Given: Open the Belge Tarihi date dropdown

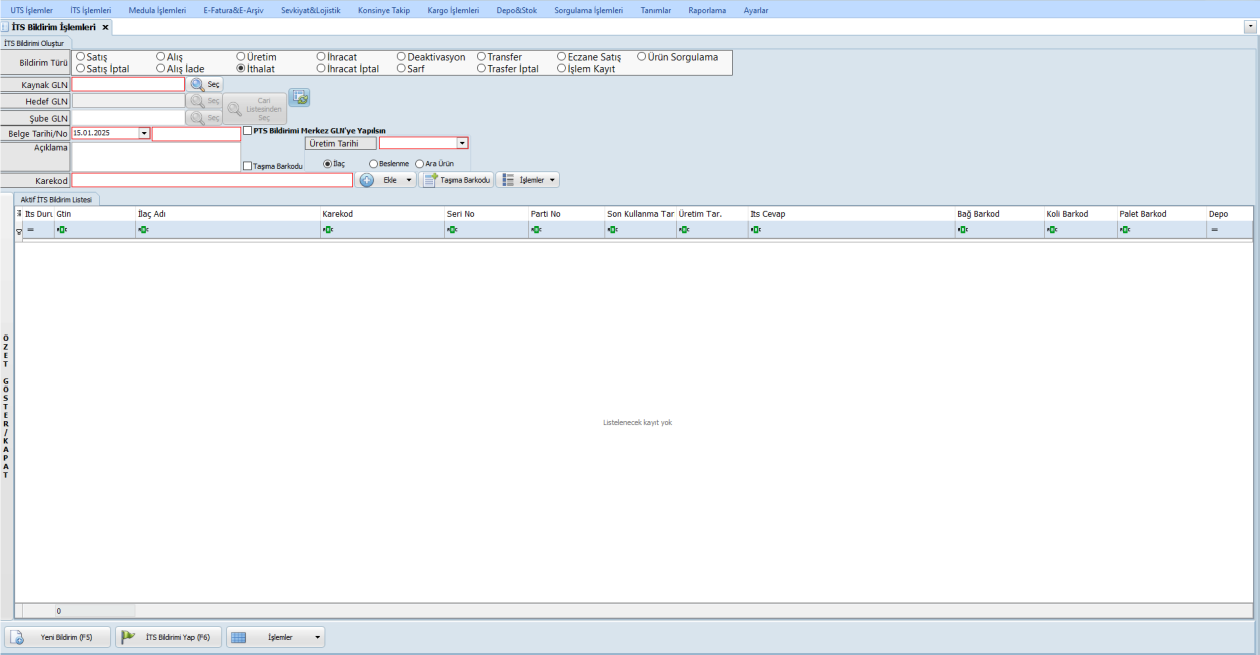Looking at the screenshot, I should point(144,133).
